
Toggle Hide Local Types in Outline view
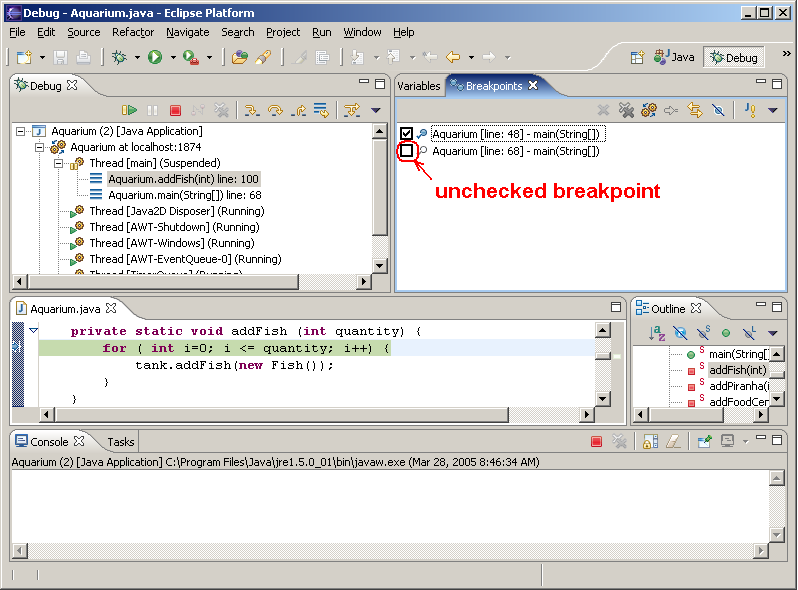pos(749,333)
